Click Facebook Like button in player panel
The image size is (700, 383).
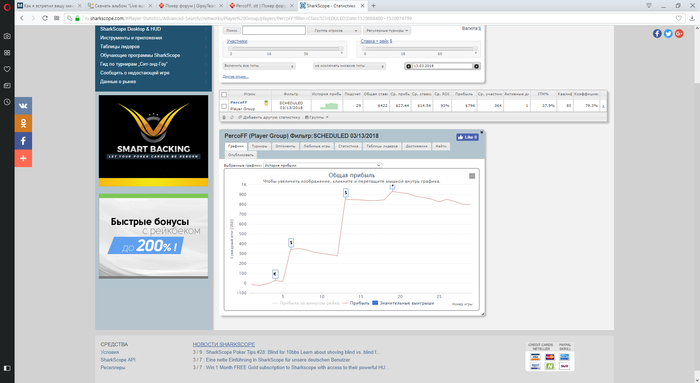[467, 137]
